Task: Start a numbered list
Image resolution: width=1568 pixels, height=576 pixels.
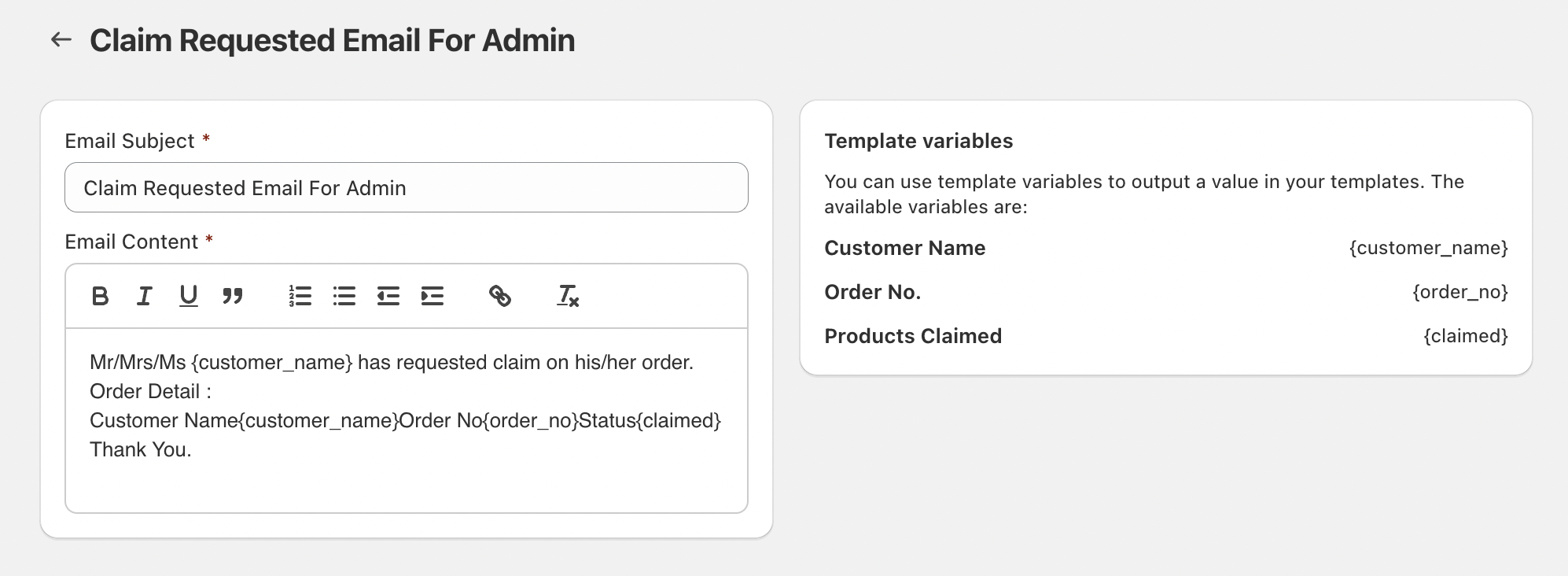Action: [x=300, y=296]
